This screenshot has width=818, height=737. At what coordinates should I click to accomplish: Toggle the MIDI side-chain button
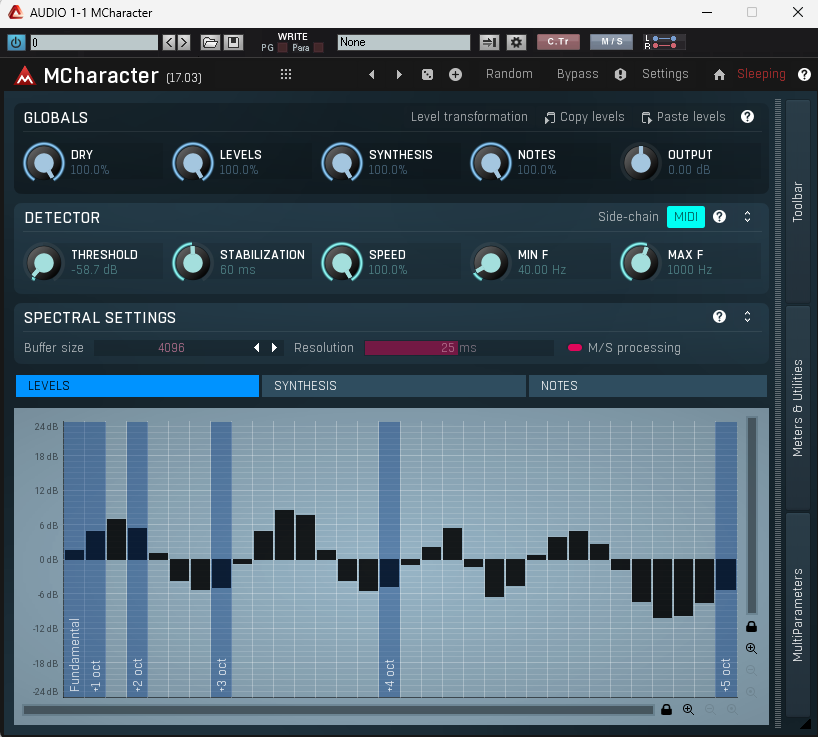(685, 216)
